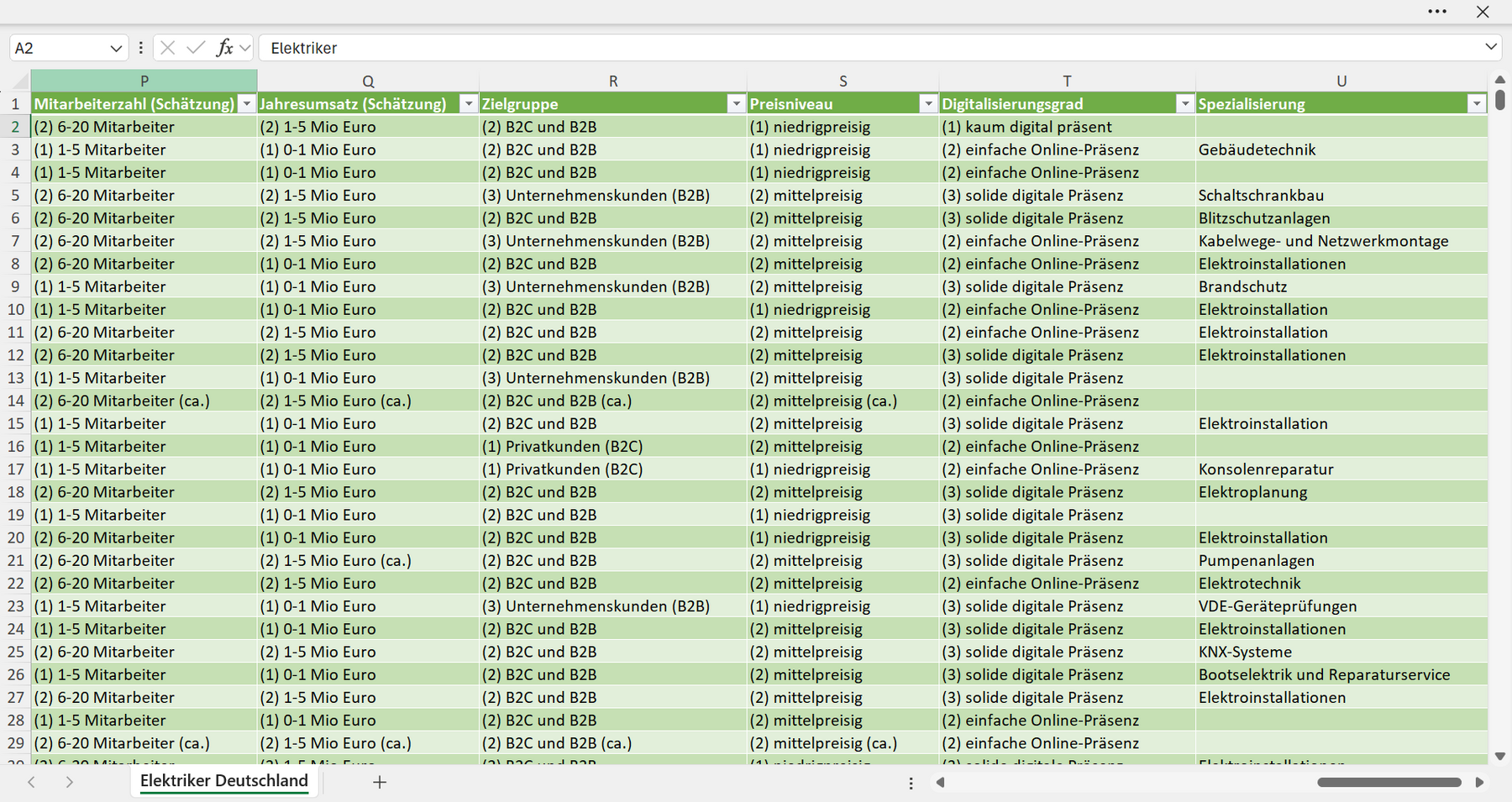Viewport: 1512px width, 802px height.
Task: Expand the Name Box dropdown
Action: click(116, 49)
